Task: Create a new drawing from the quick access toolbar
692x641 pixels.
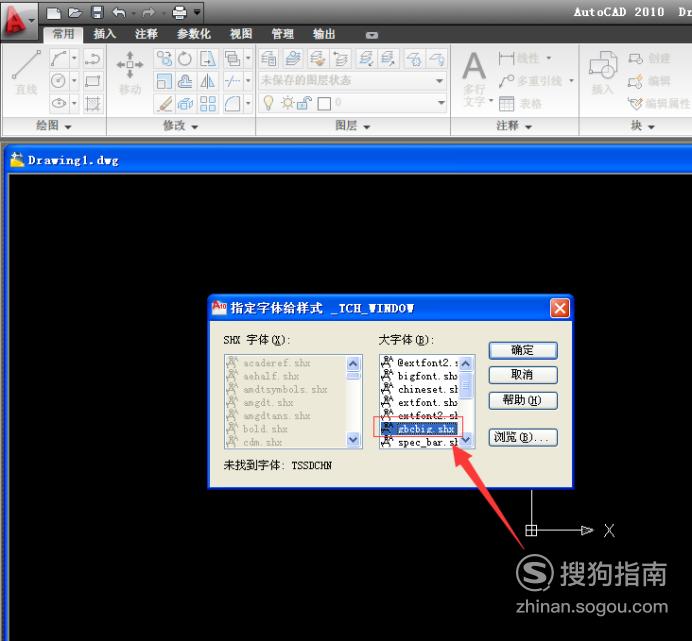Action: point(53,13)
